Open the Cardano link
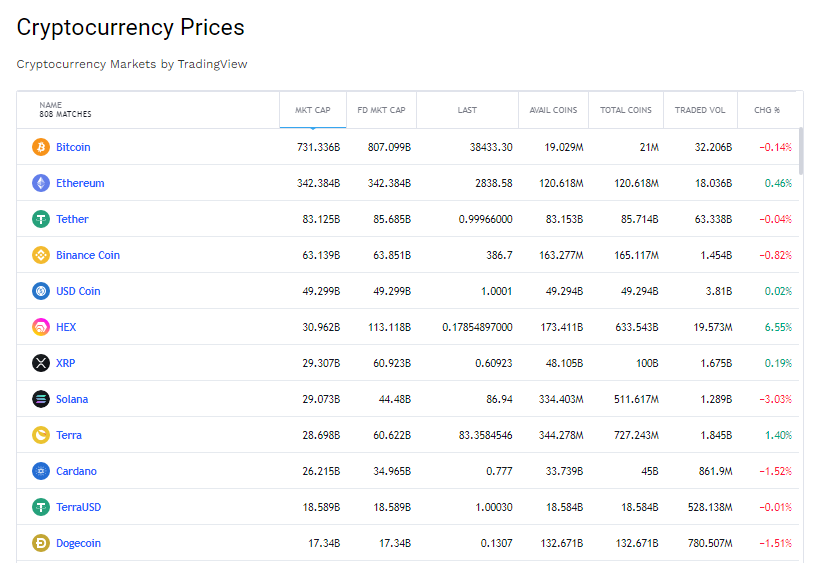The image size is (814, 563). (76, 471)
